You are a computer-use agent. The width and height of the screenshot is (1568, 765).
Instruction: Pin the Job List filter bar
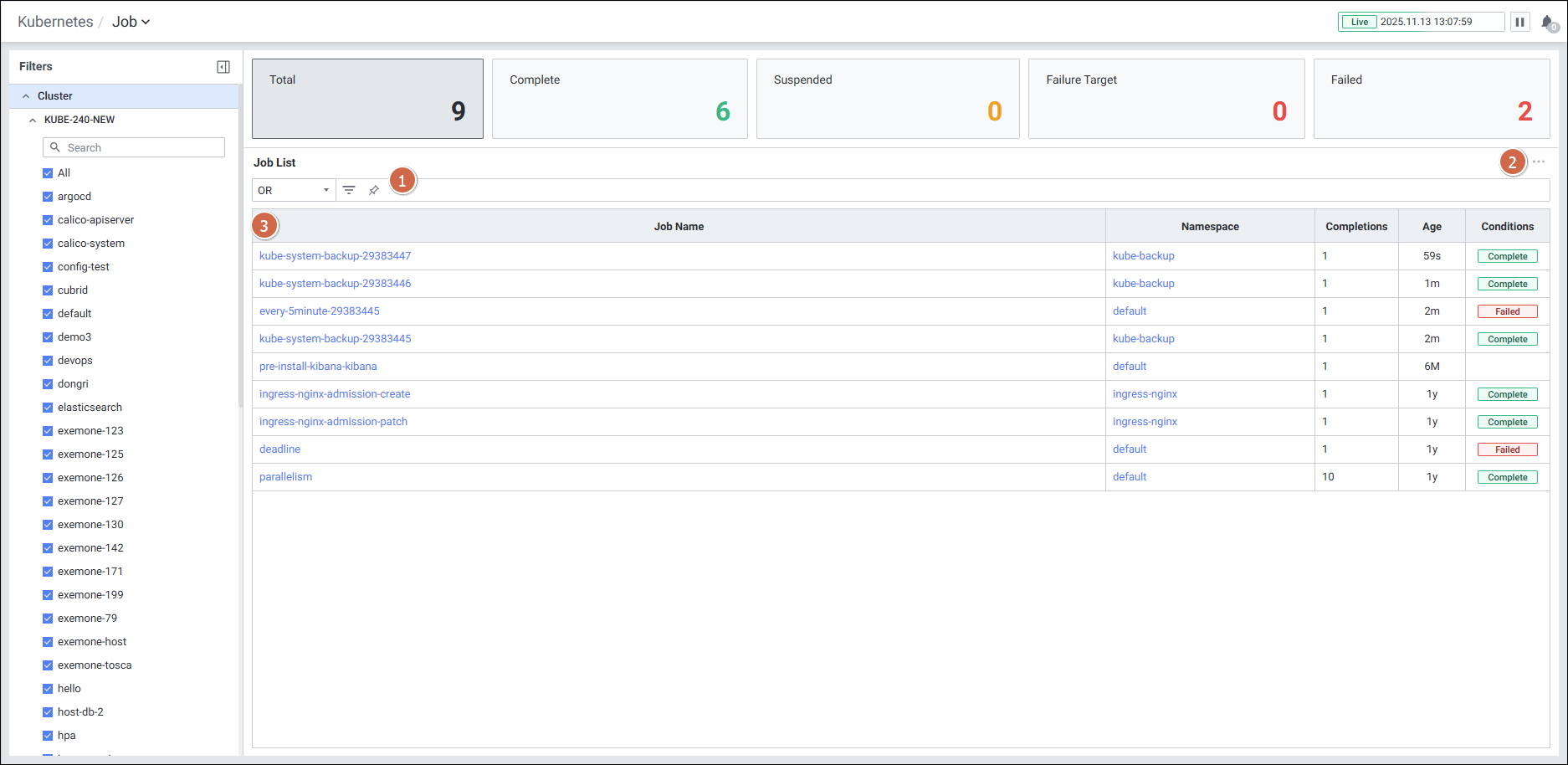pyautogui.click(x=374, y=190)
